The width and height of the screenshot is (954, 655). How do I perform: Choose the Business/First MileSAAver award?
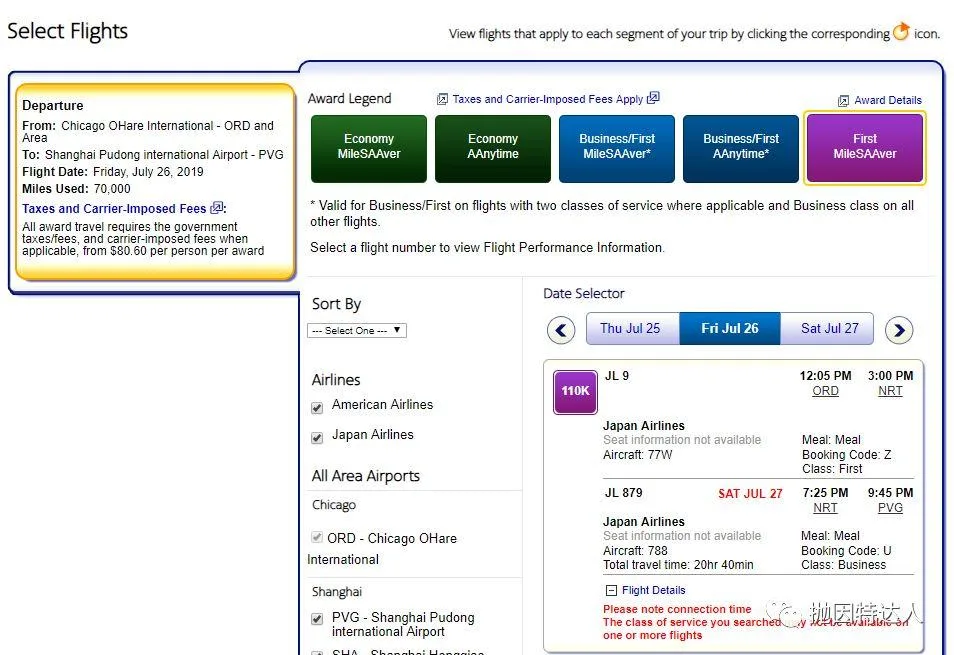[617, 148]
